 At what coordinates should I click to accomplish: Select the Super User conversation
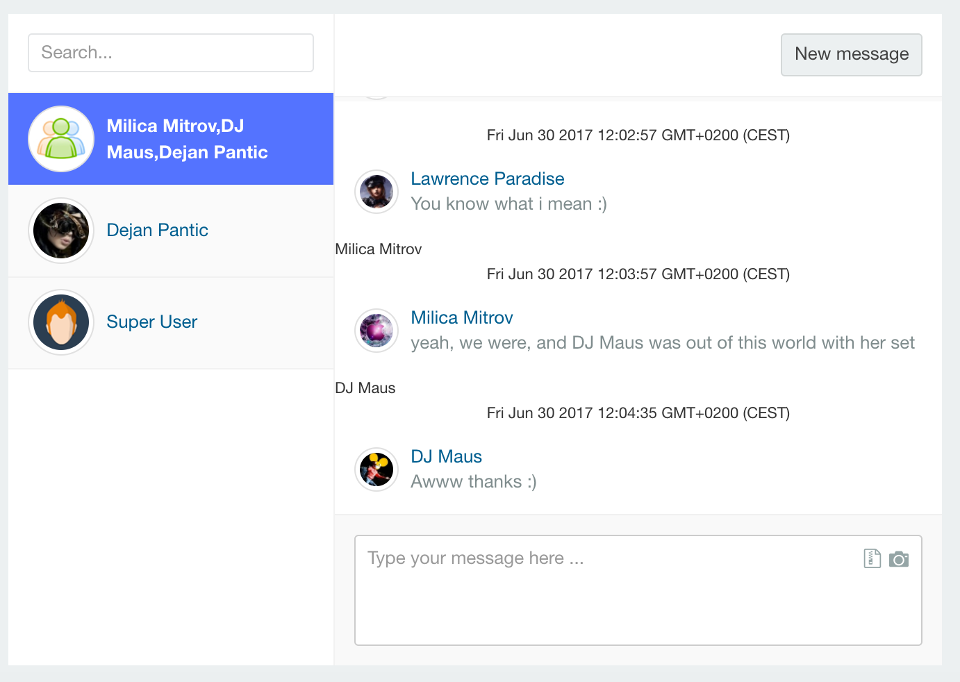(171, 323)
